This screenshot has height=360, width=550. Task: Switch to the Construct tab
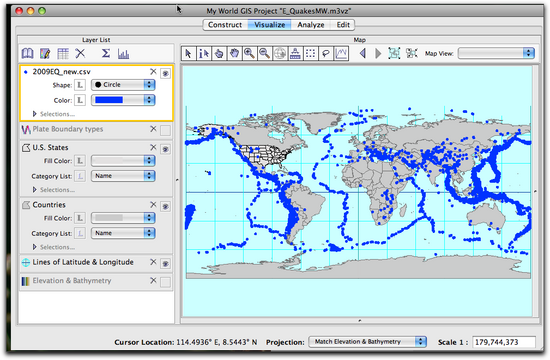click(225, 25)
